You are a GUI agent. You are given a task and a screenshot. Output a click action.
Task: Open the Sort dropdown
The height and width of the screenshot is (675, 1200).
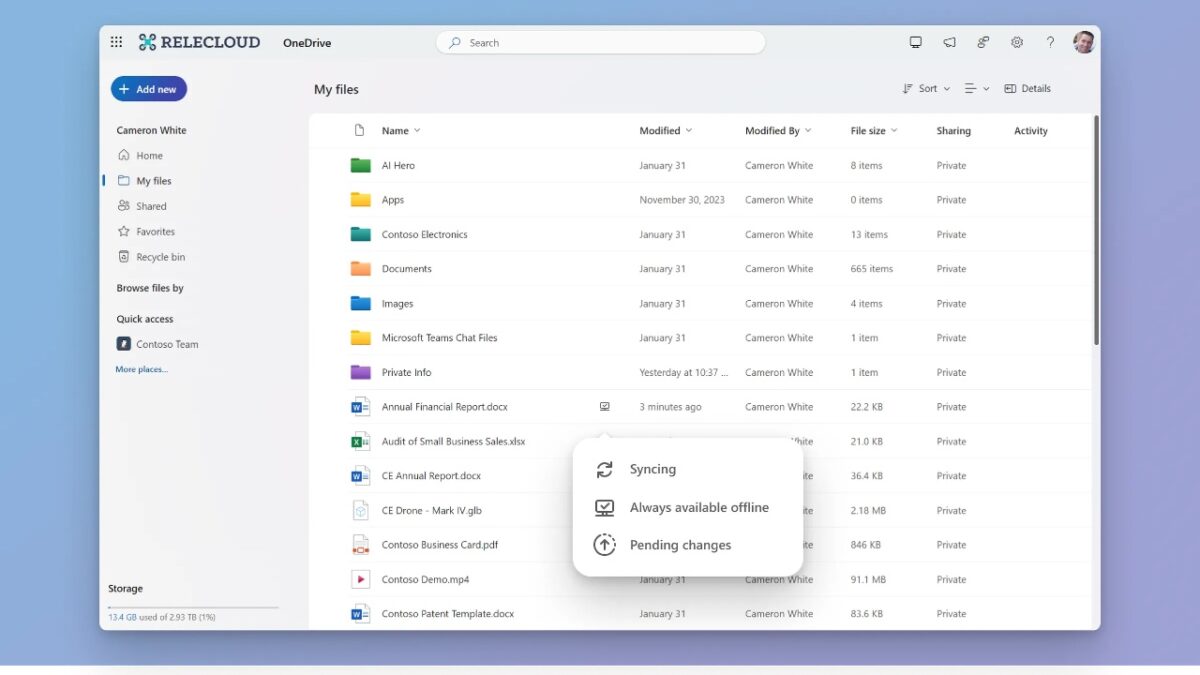(925, 88)
